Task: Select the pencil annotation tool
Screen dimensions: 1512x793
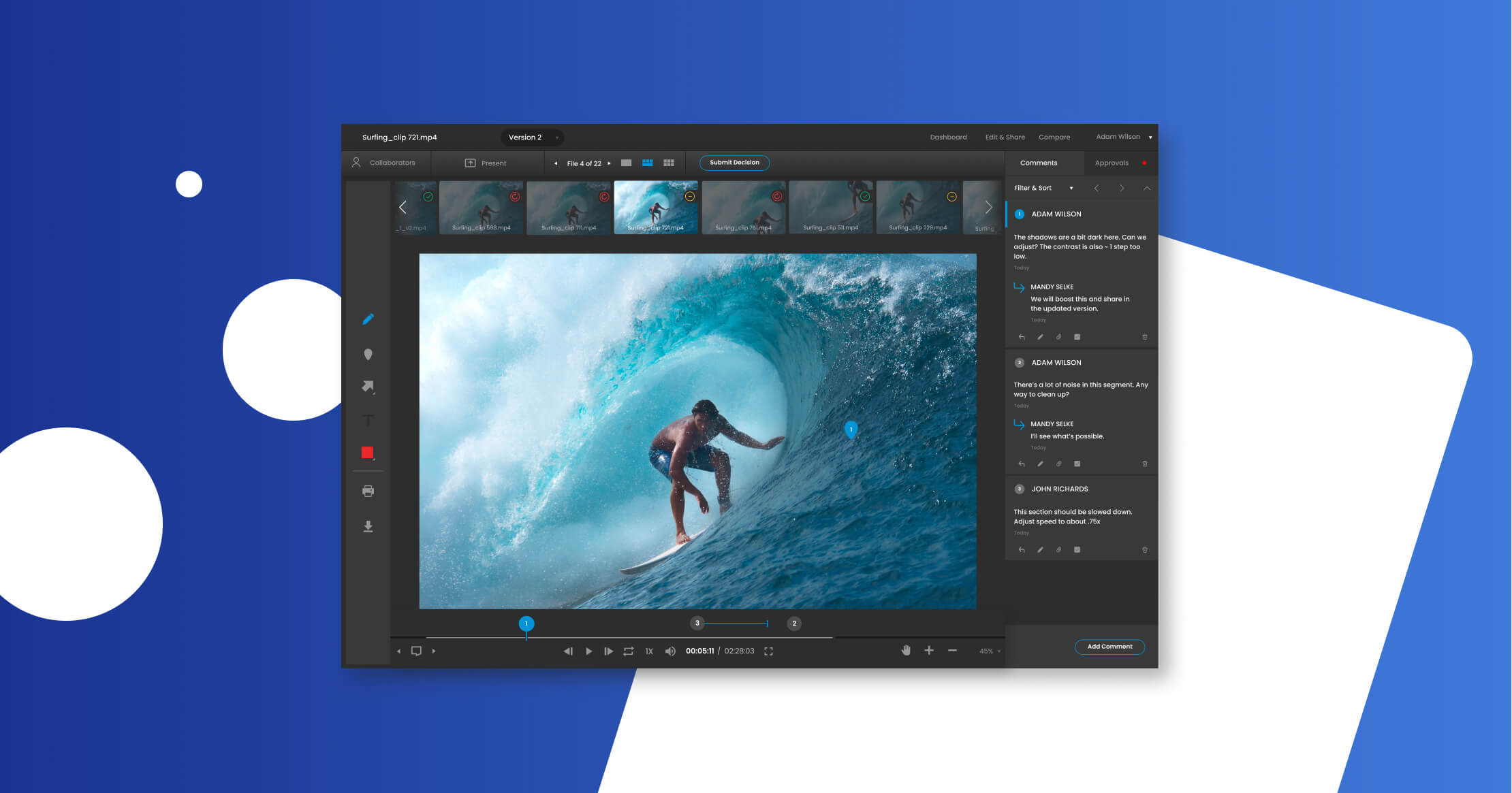Action: click(x=368, y=319)
